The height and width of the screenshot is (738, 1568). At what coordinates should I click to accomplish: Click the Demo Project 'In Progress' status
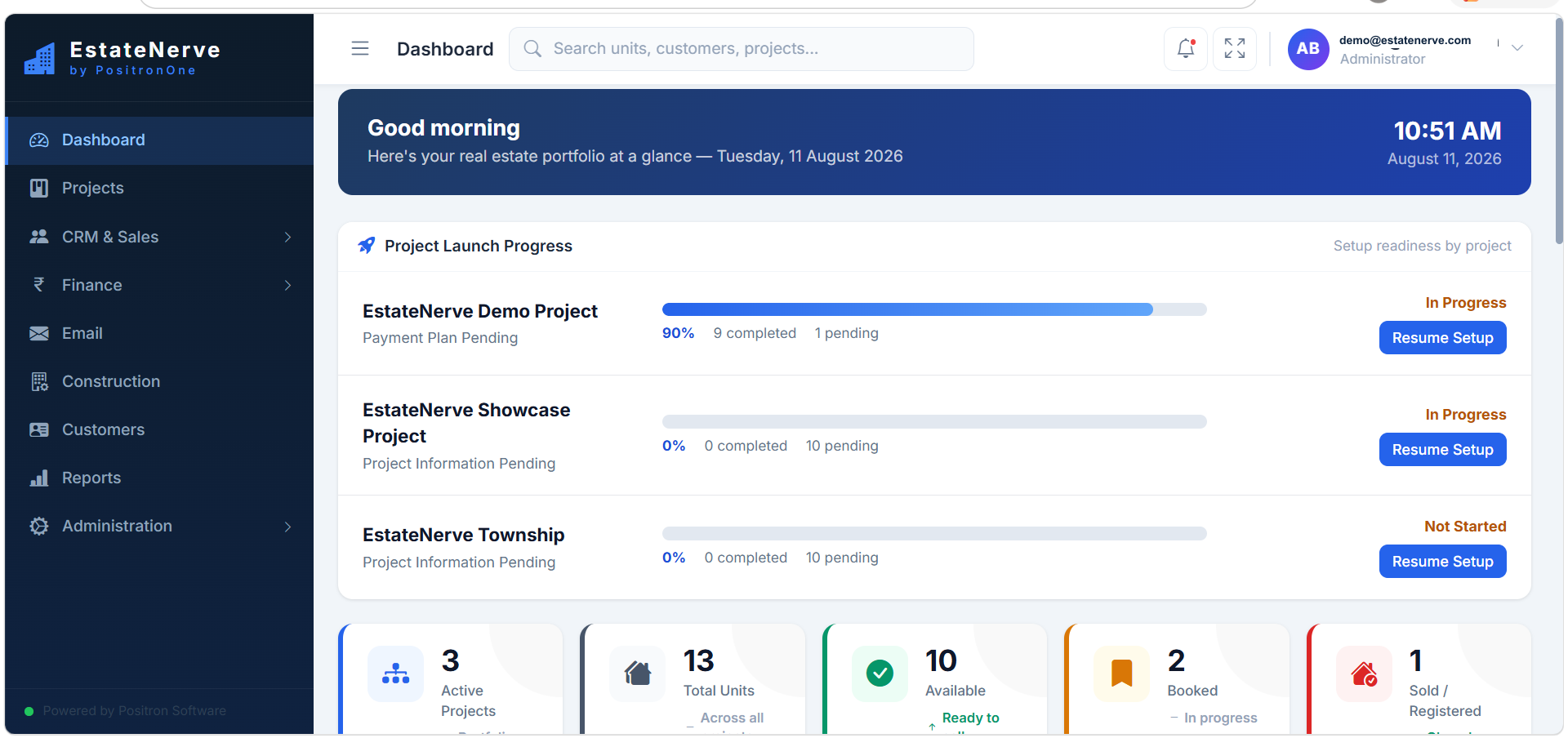[1465, 303]
